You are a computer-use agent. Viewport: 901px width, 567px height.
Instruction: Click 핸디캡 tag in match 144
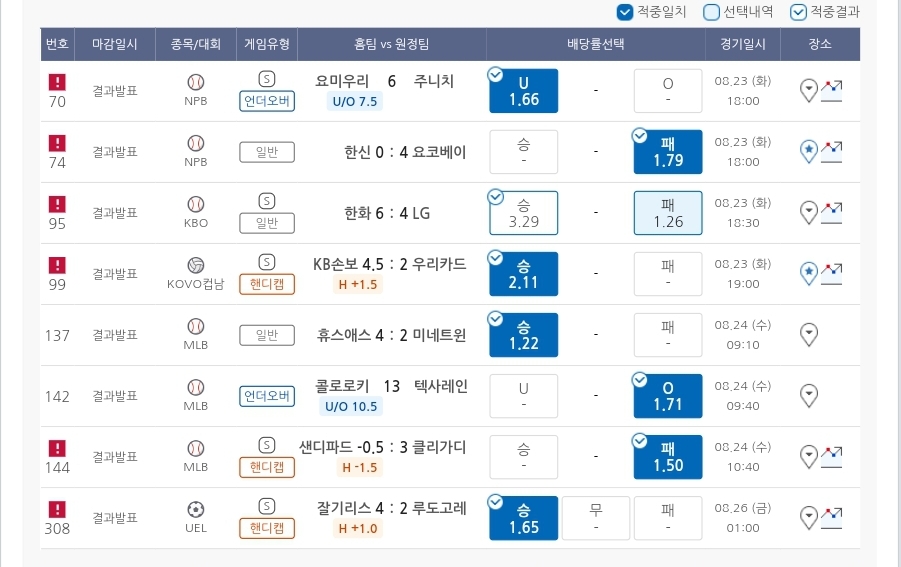coord(267,467)
